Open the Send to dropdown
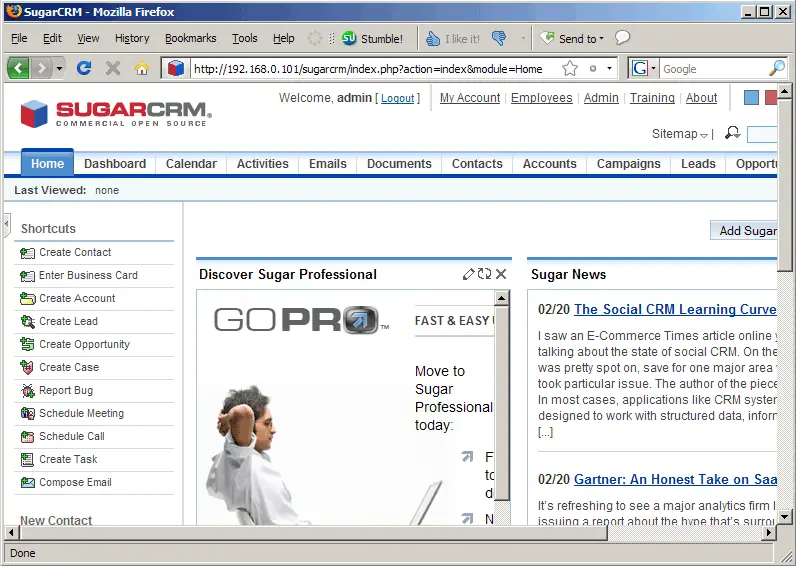Image resolution: width=796 pixels, height=566 pixels. click(572, 39)
